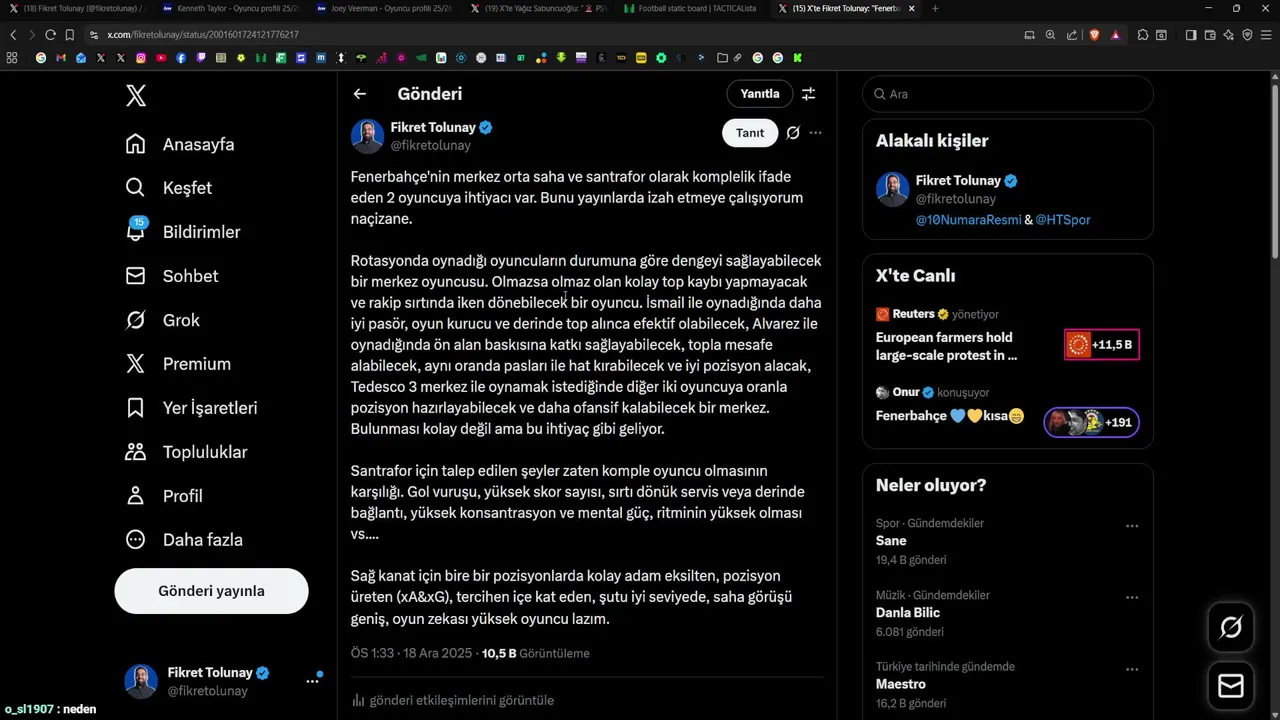Click the Ara search field
This screenshot has height=720, width=1280.
[x=1008, y=94]
